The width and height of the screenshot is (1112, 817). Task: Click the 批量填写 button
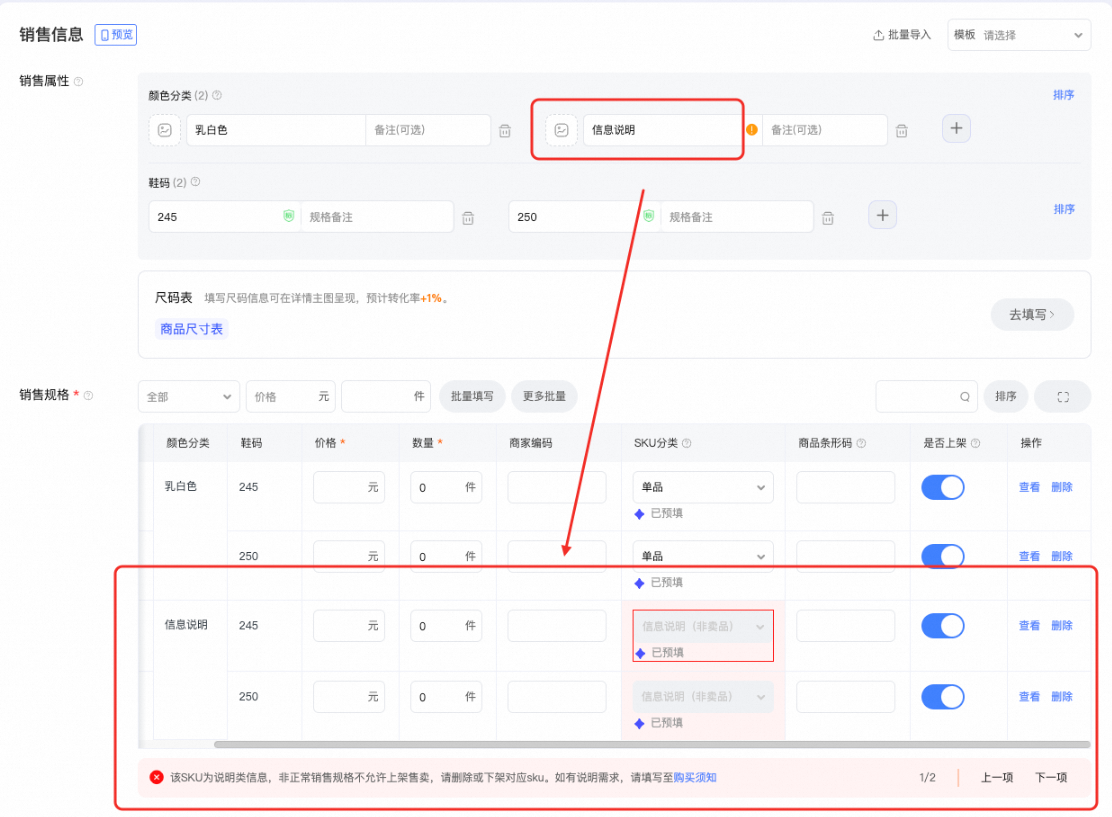(x=472, y=396)
